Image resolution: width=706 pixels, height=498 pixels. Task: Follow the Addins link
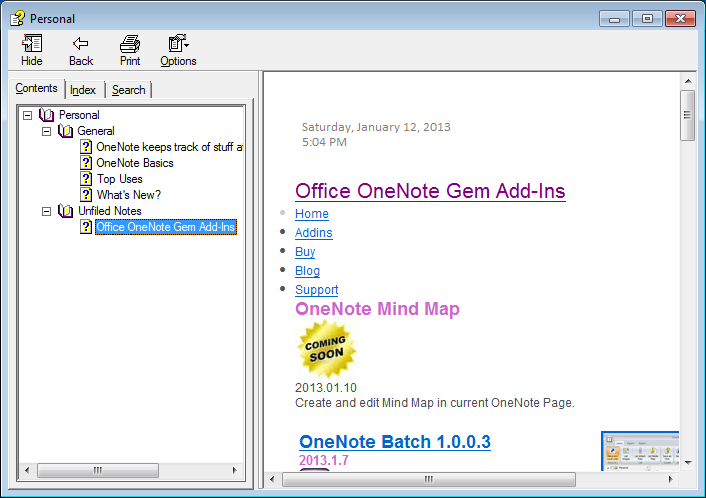pyautogui.click(x=313, y=233)
